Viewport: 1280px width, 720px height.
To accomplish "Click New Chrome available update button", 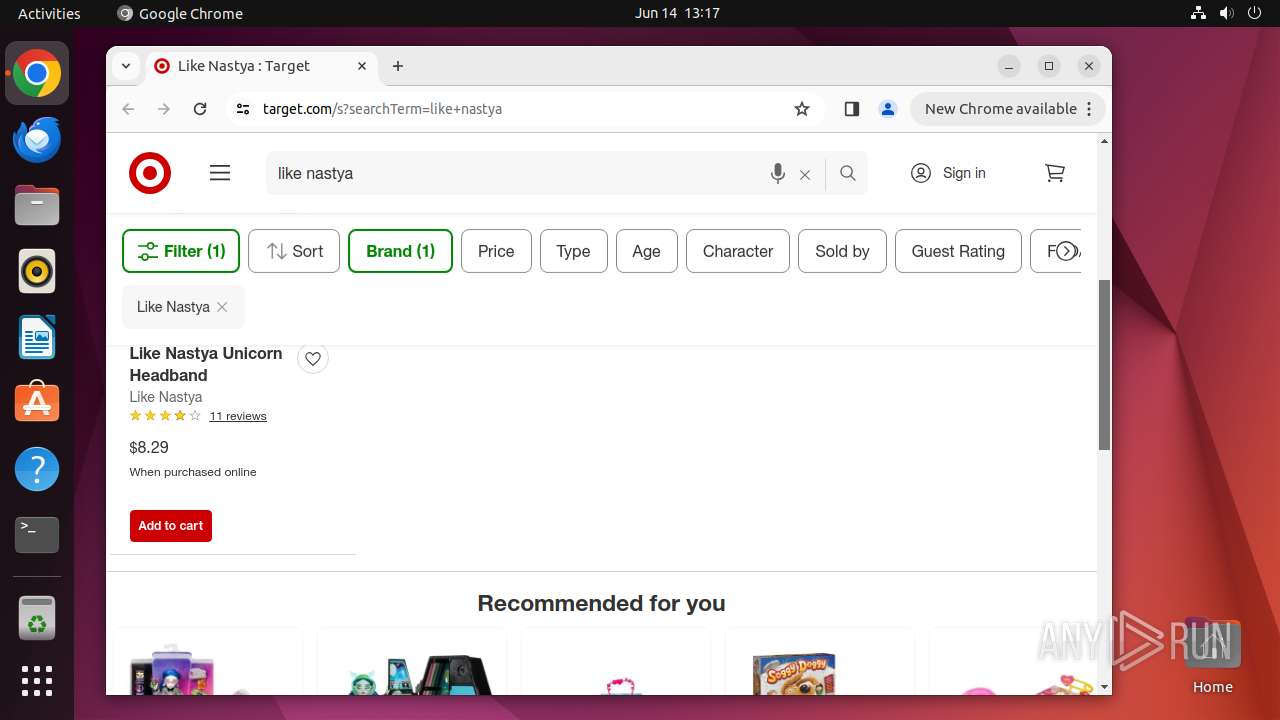I will (x=1007, y=109).
